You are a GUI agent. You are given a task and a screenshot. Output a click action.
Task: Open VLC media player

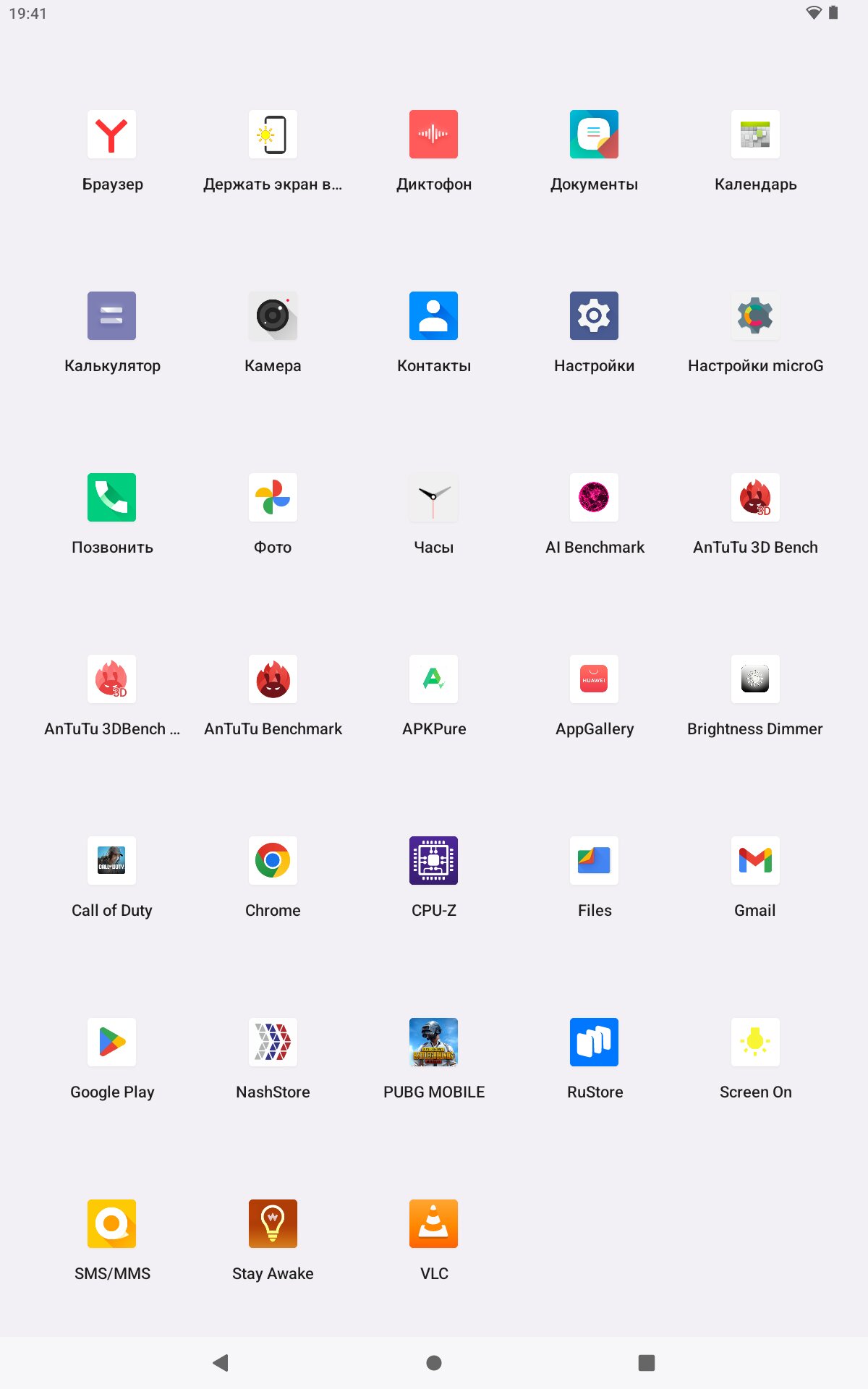tap(433, 1224)
